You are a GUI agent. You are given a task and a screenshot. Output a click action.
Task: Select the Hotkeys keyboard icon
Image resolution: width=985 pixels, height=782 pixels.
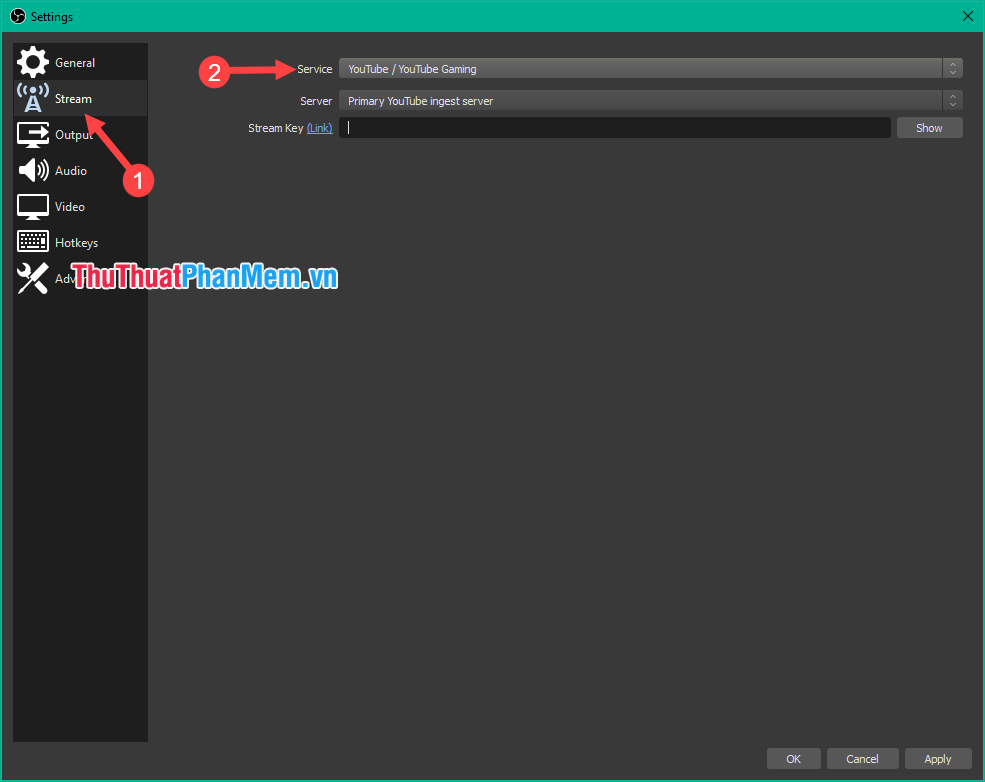tap(33, 241)
